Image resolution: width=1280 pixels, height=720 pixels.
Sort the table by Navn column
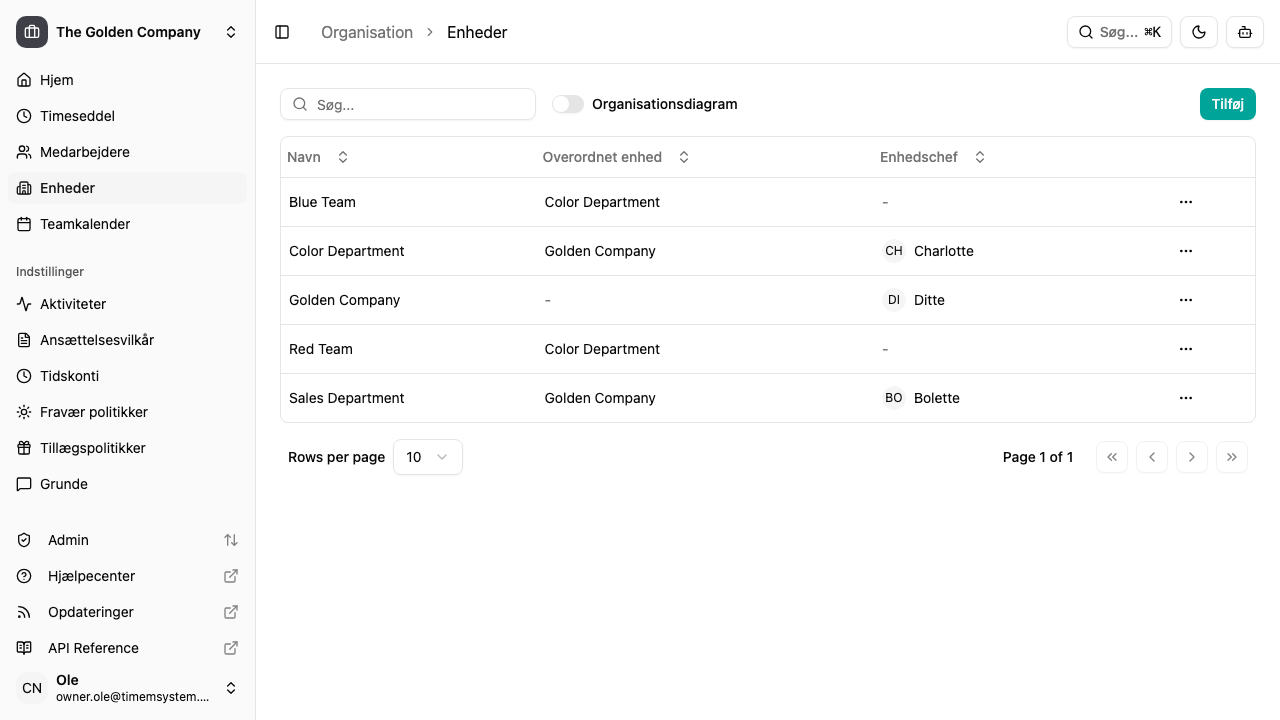pos(343,157)
